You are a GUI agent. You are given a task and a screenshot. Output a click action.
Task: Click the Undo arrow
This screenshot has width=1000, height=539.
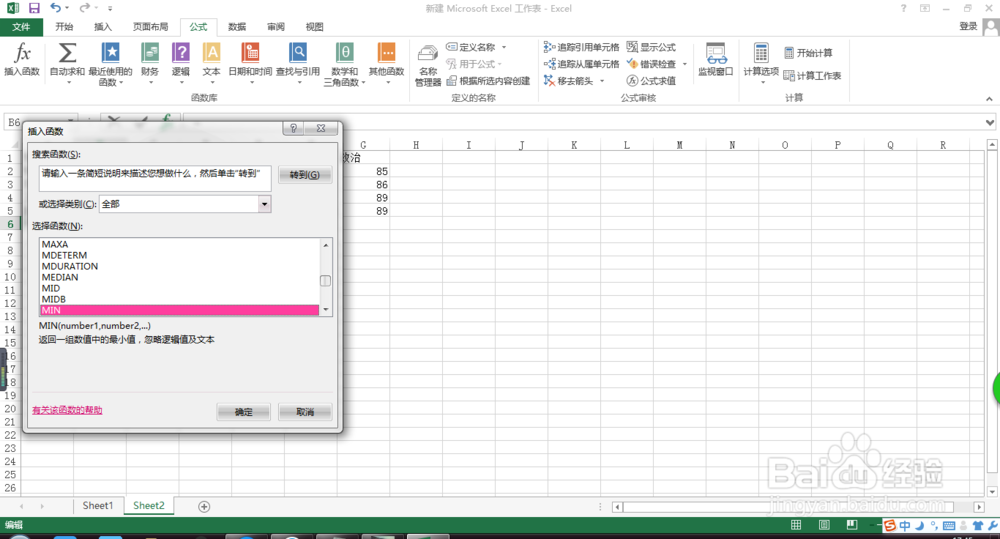pyautogui.click(x=55, y=8)
